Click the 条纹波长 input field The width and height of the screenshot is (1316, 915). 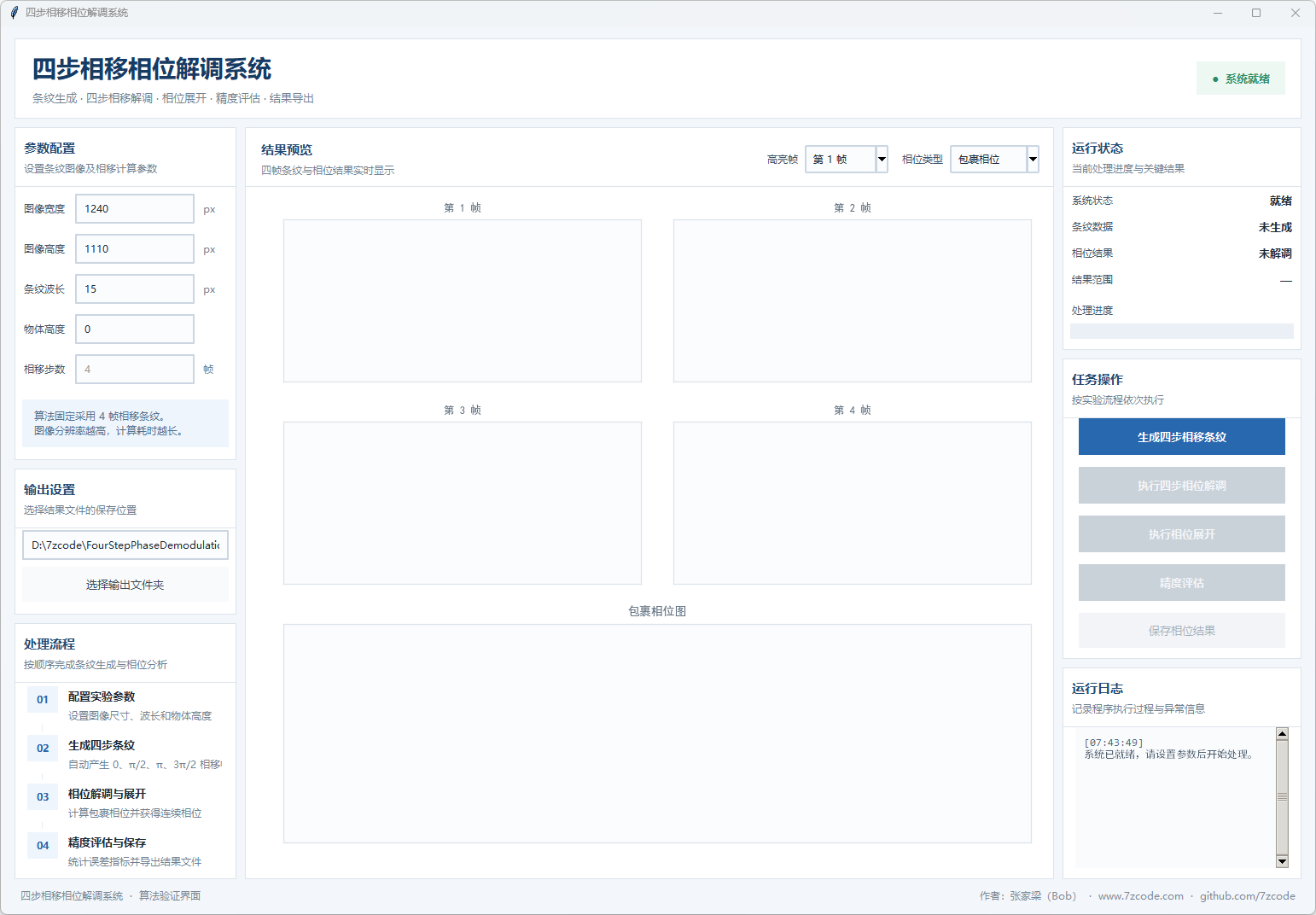[x=135, y=289]
